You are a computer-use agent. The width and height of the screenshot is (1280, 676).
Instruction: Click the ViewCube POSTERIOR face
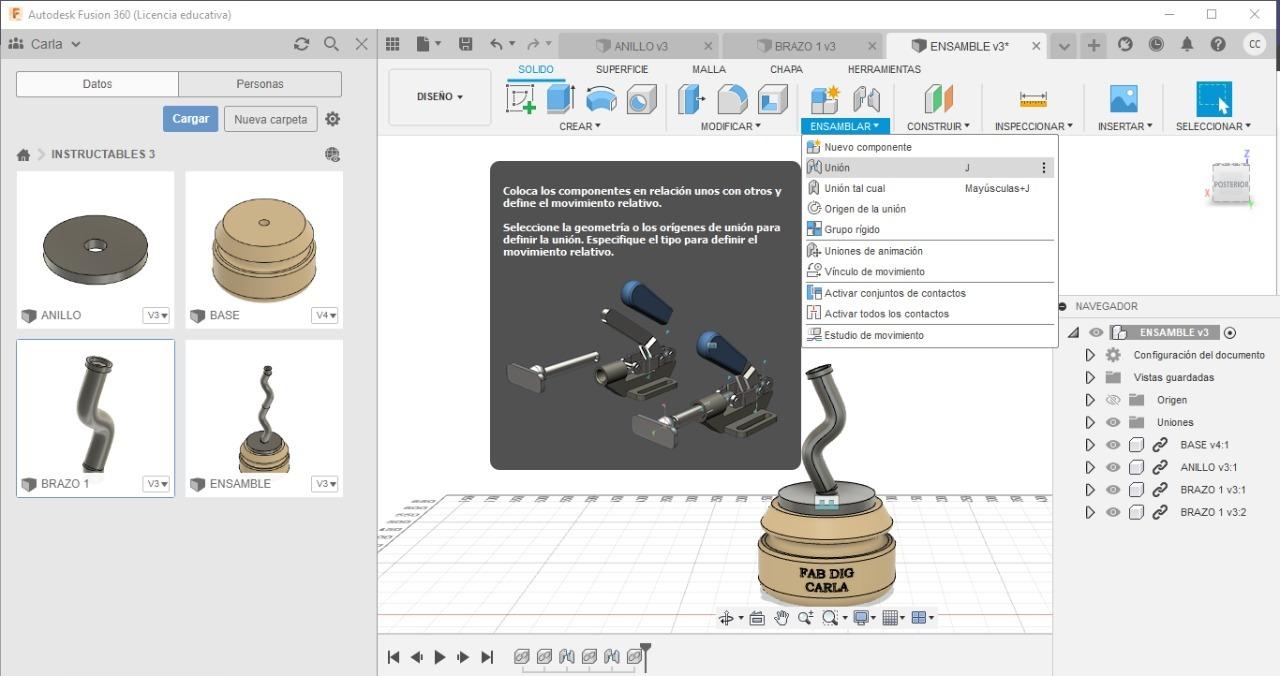coord(1231,185)
